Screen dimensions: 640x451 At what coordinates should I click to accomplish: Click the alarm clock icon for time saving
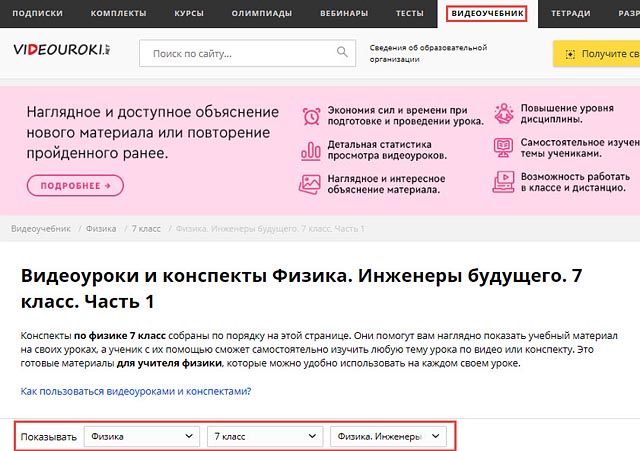pyautogui.click(x=311, y=116)
